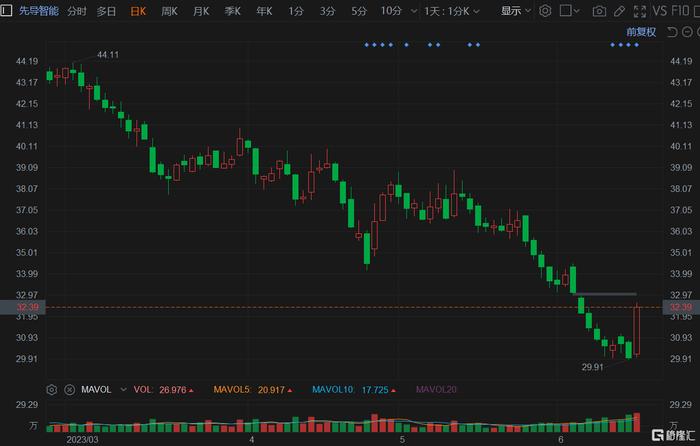The width and height of the screenshot is (700, 446).
Task: Select the 年K yearly tab
Action: pos(264,11)
